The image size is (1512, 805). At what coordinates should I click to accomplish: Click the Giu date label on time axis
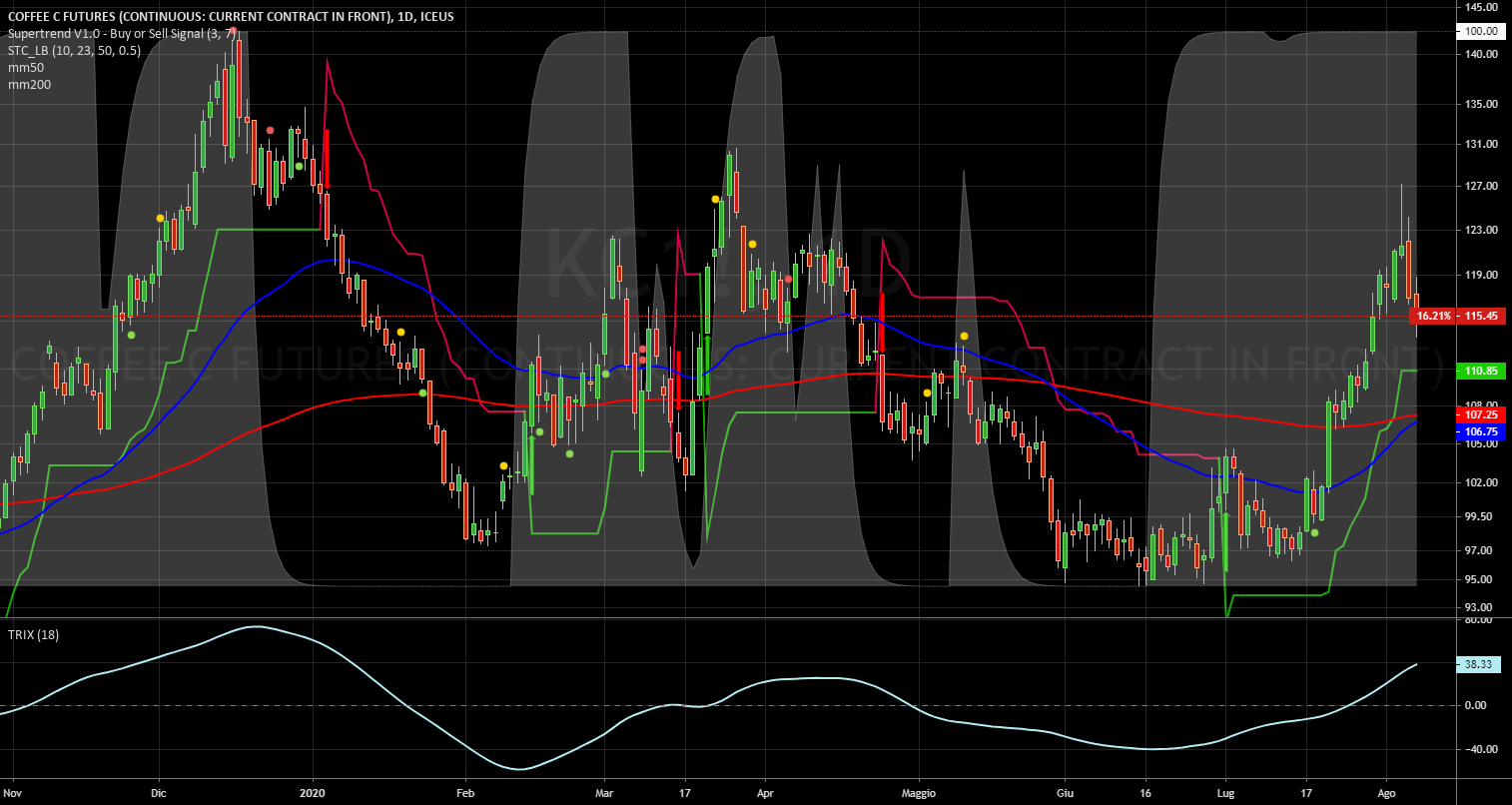pos(1064,792)
